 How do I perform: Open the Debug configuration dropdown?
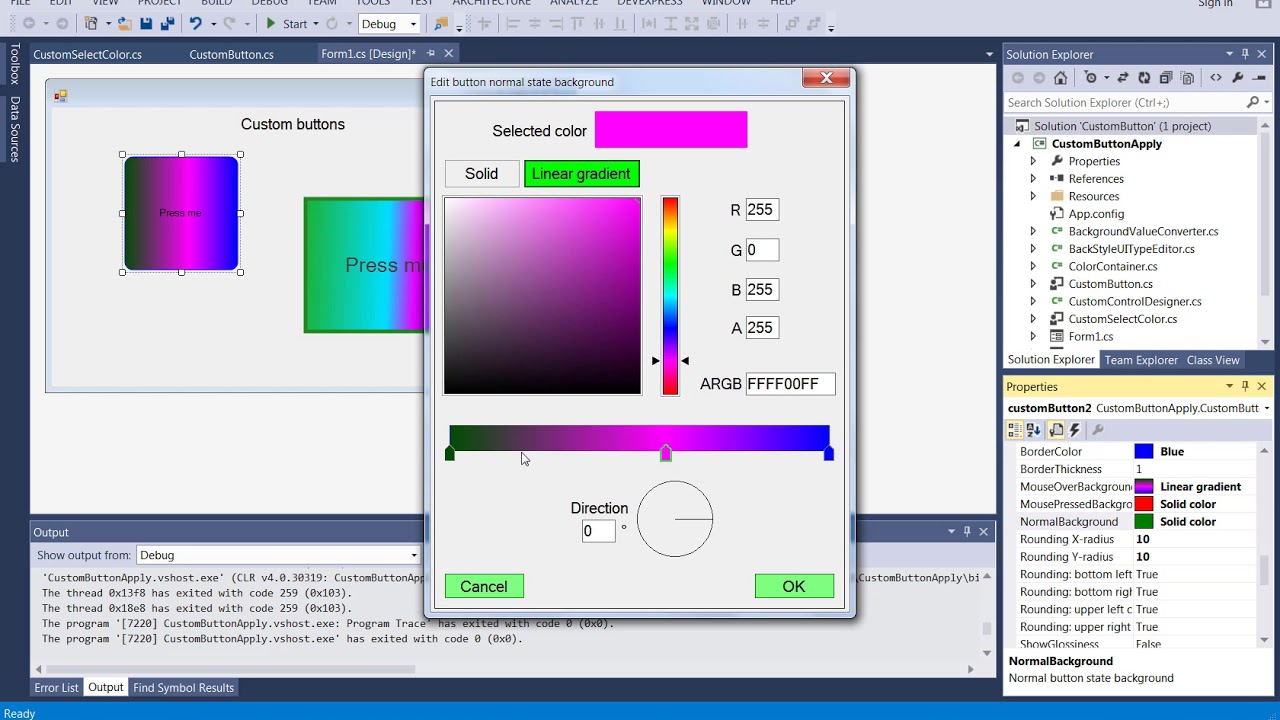click(x=413, y=24)
